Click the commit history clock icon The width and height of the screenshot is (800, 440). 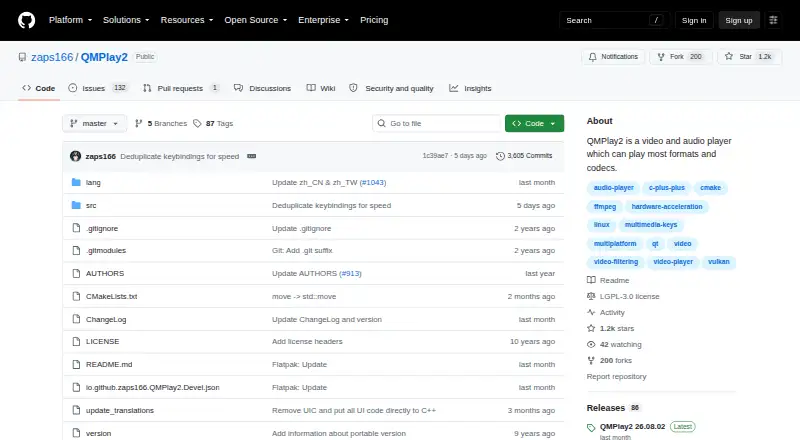[500, 156]
